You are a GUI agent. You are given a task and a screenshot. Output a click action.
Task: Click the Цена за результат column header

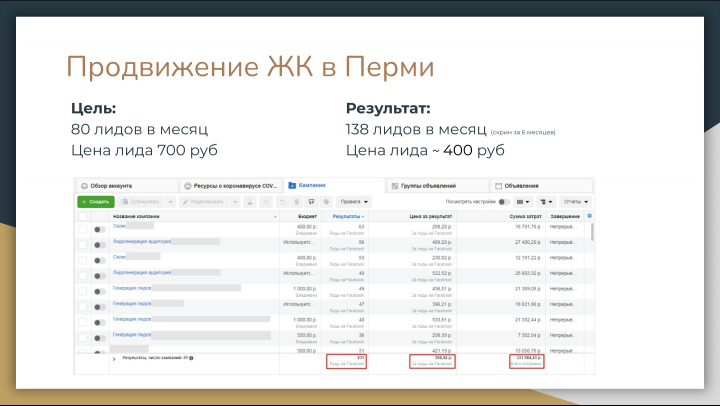tap(431, 216)
